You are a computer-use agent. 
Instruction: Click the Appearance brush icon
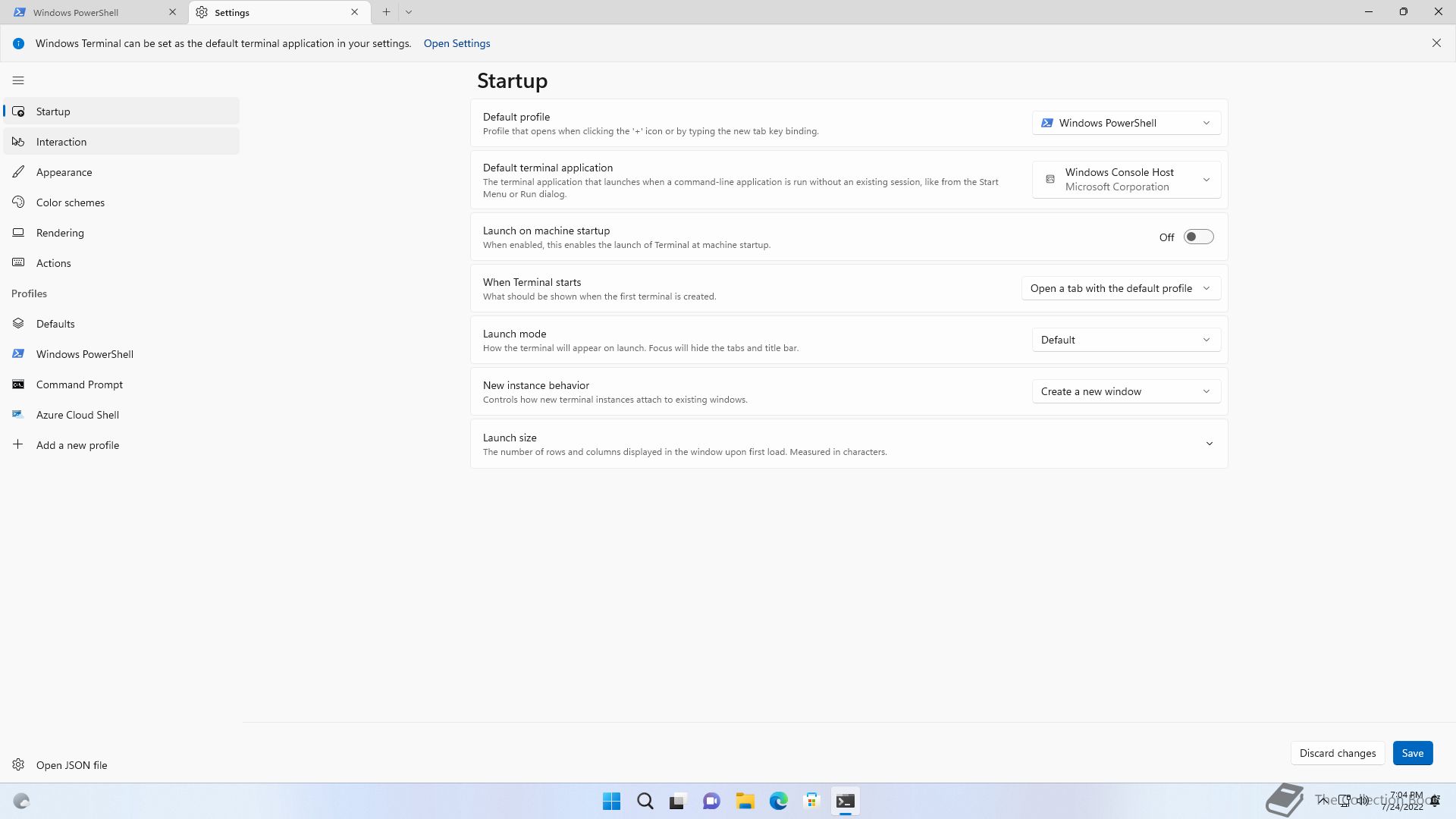tap(18, 172)
